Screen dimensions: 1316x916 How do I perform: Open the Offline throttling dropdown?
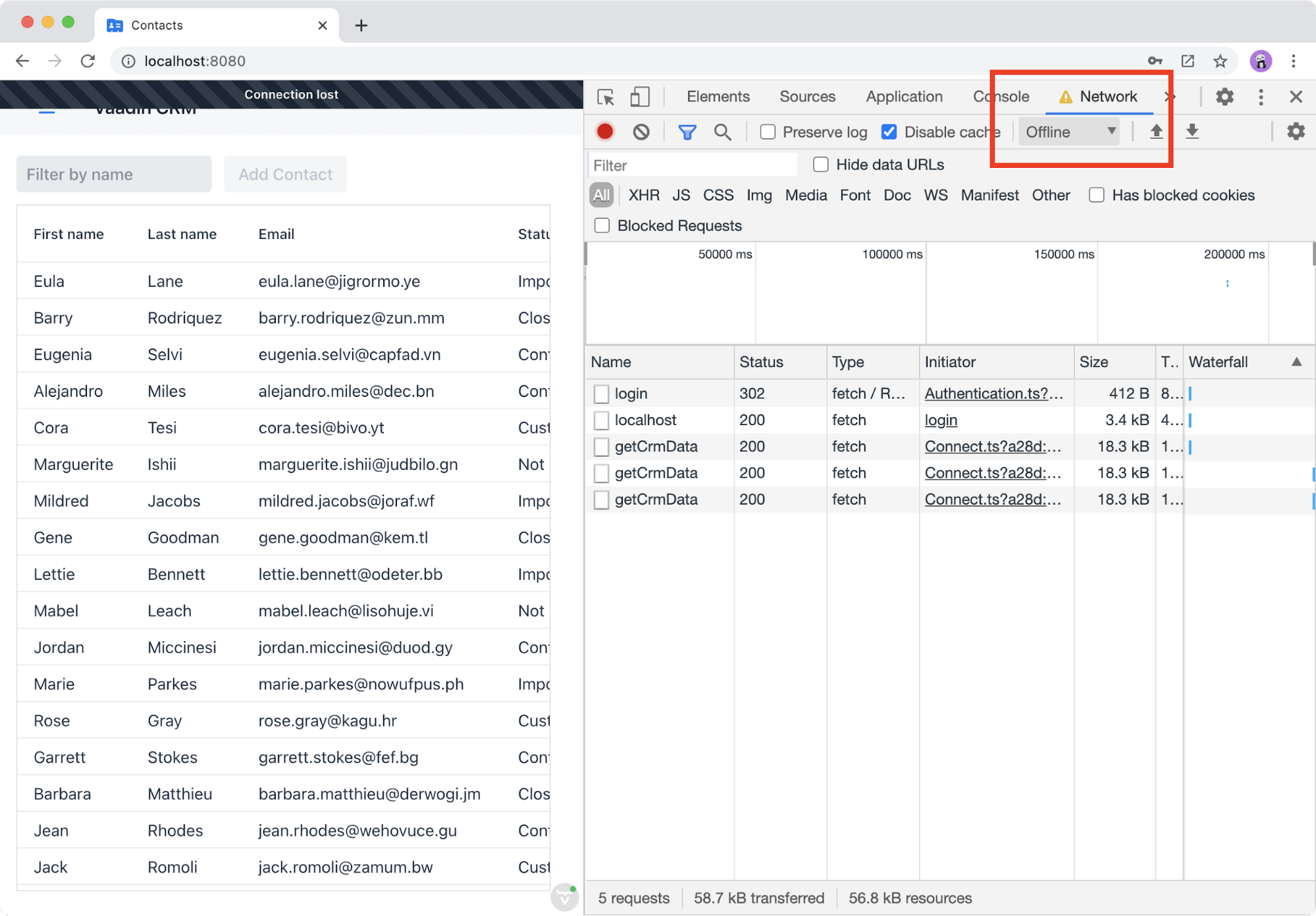(1068, 131)
